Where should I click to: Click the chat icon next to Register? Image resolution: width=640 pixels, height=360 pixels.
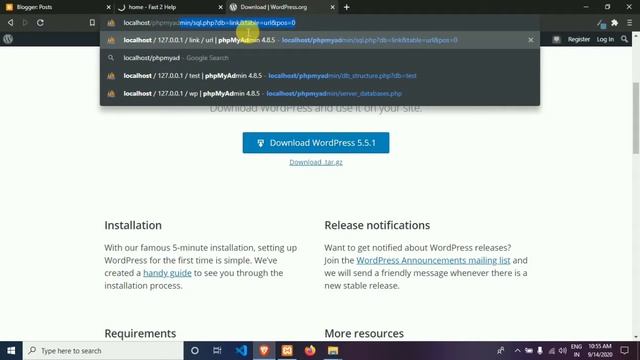[556, 40]
